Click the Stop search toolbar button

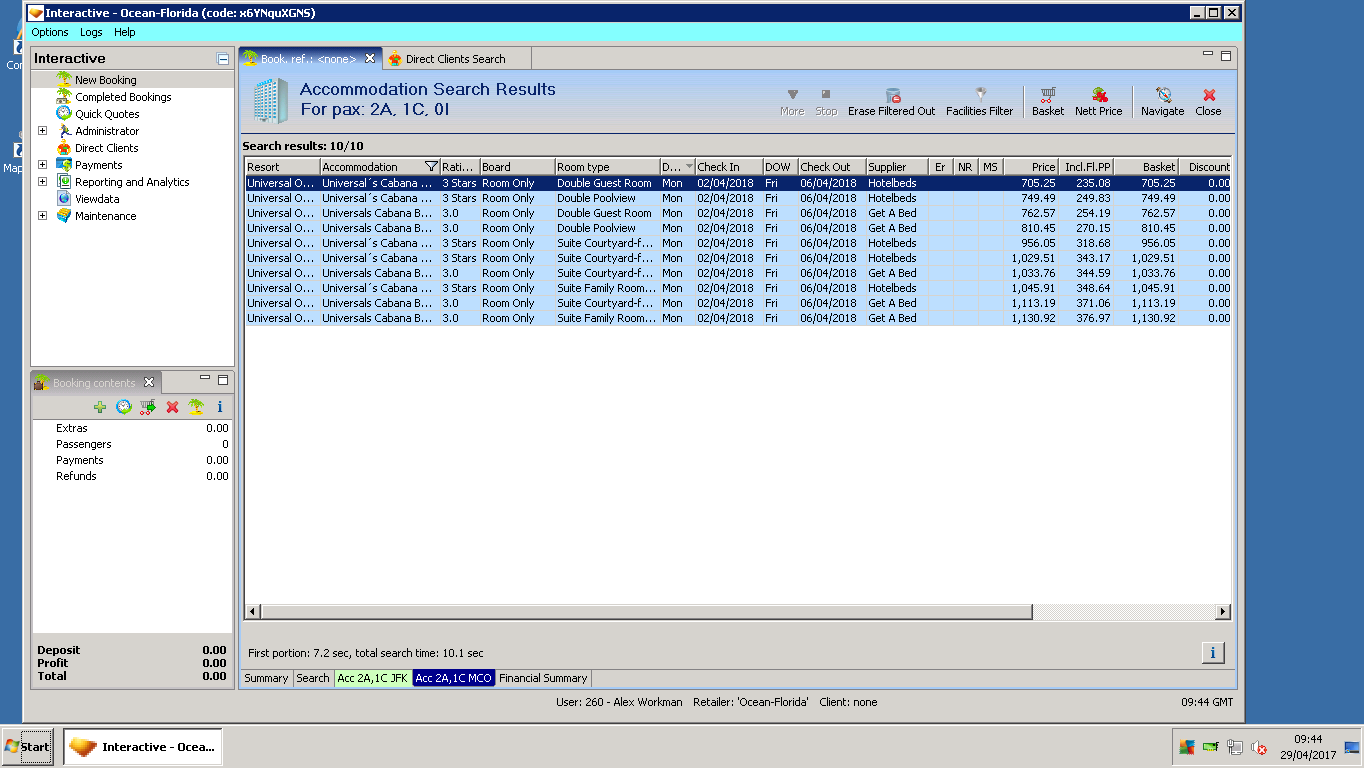tap(826, 102)
